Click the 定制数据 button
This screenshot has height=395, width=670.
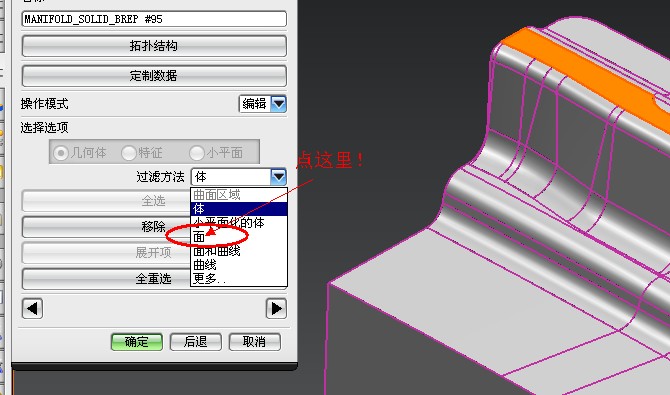[154, 76]
